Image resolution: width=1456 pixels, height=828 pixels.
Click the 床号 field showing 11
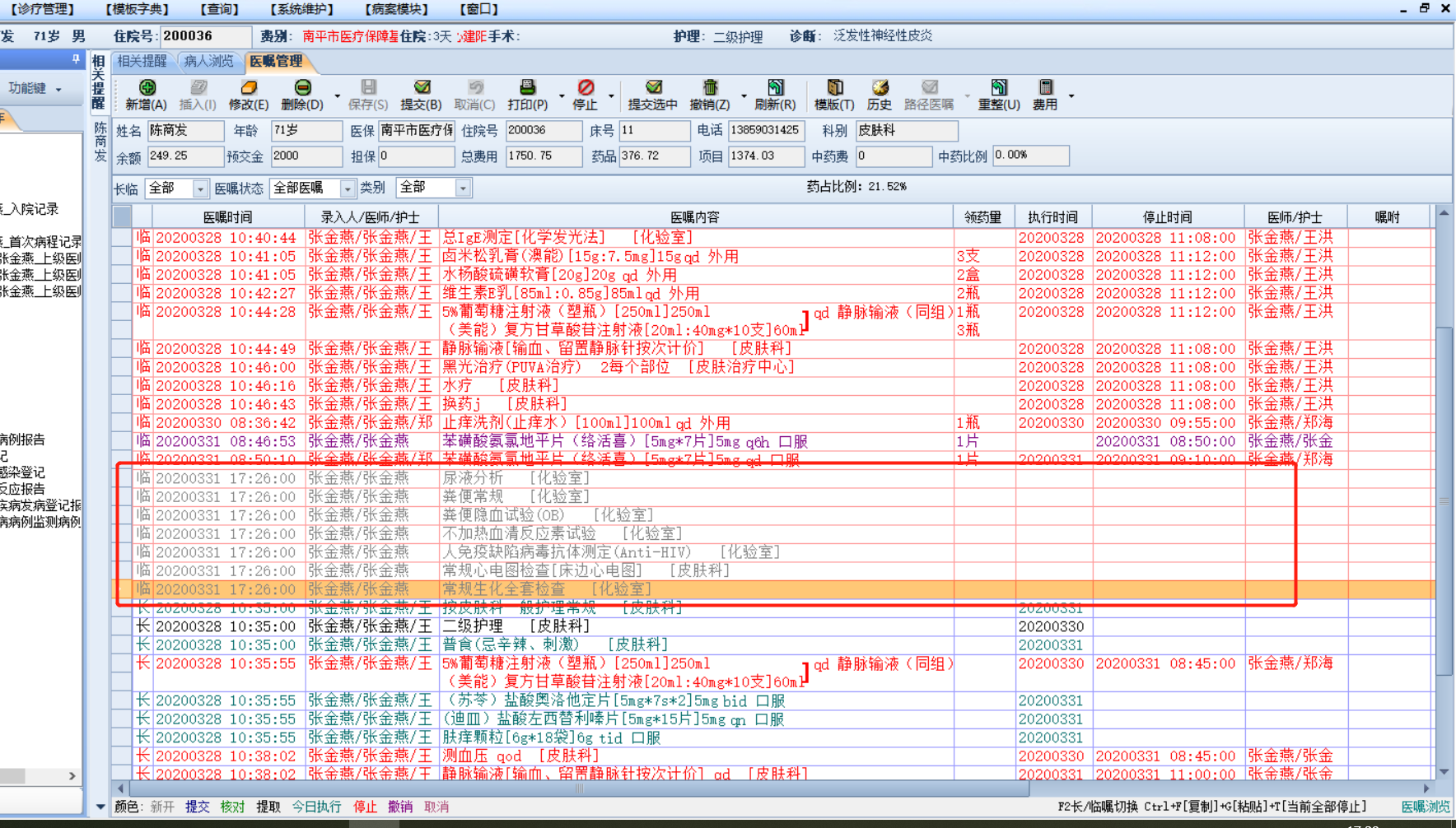[655, 131]
